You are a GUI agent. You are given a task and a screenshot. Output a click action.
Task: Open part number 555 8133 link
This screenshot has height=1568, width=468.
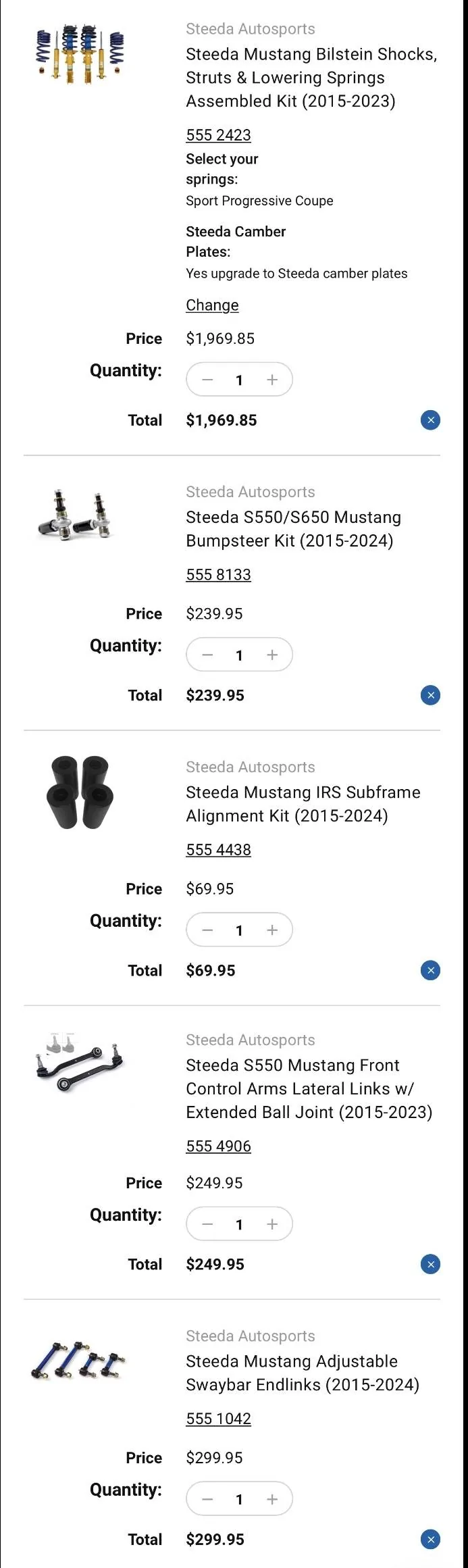218,575
